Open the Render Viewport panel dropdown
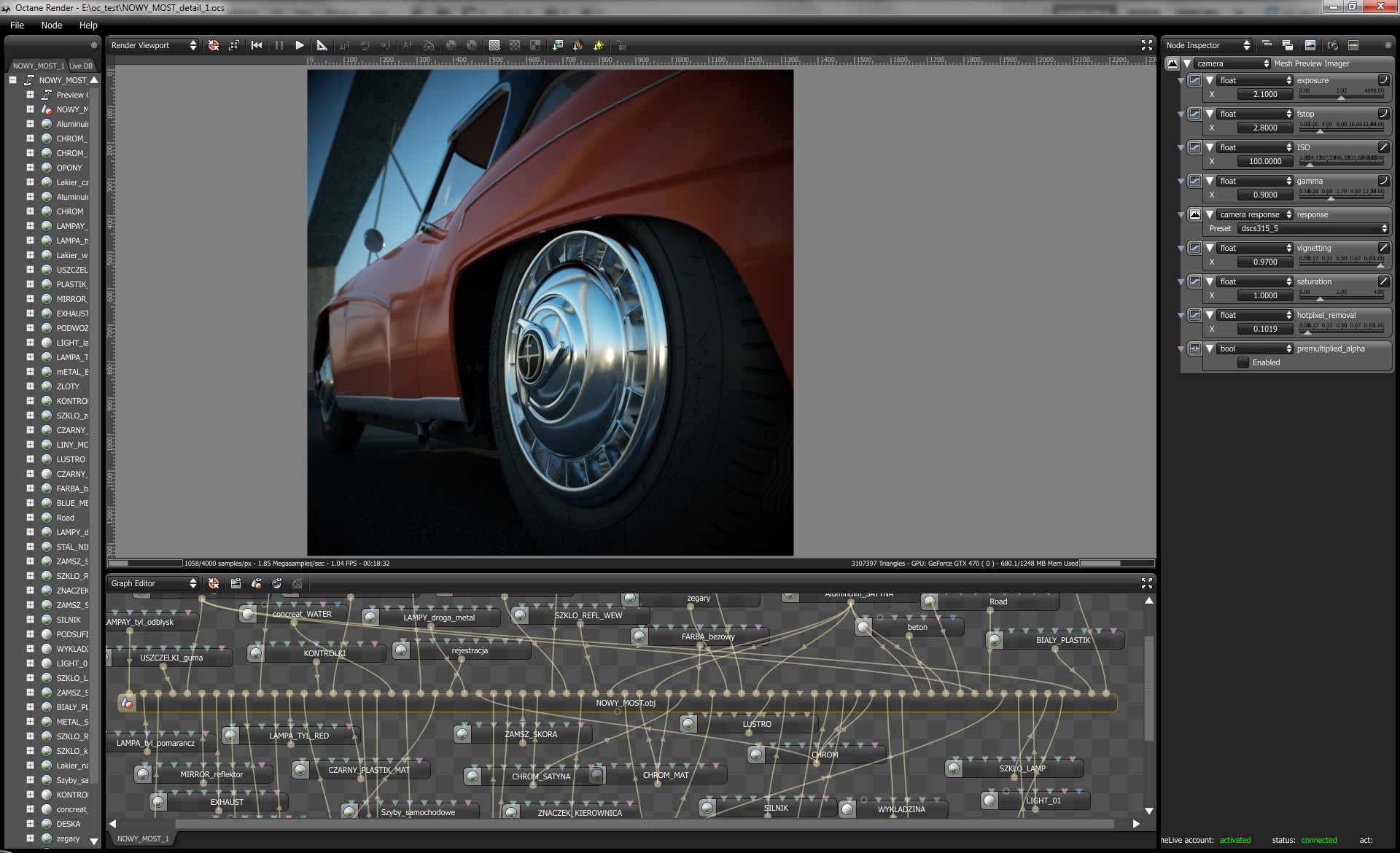1400x853 pixels. point(154,45)
